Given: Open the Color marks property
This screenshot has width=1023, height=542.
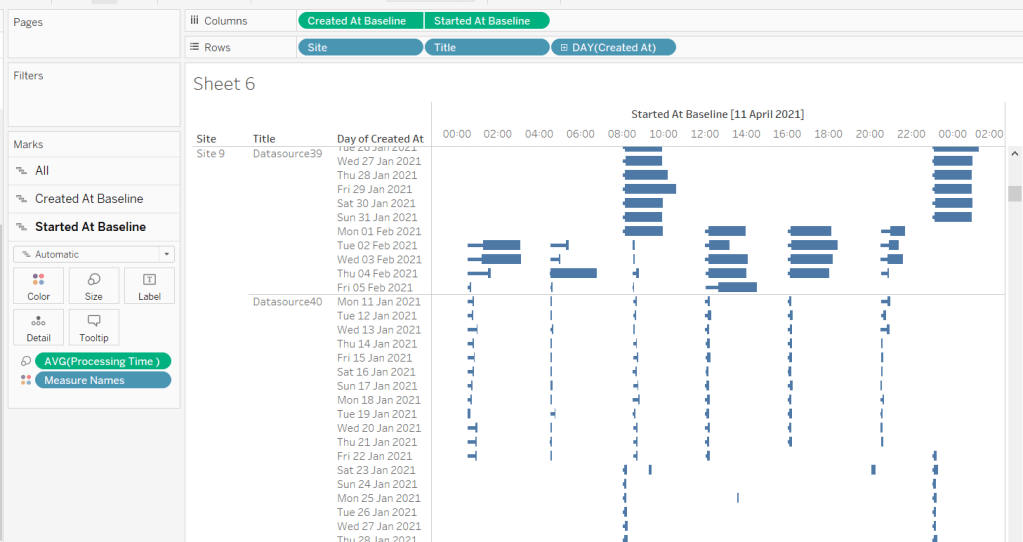Looking at the screenshot, I should 38,286.
